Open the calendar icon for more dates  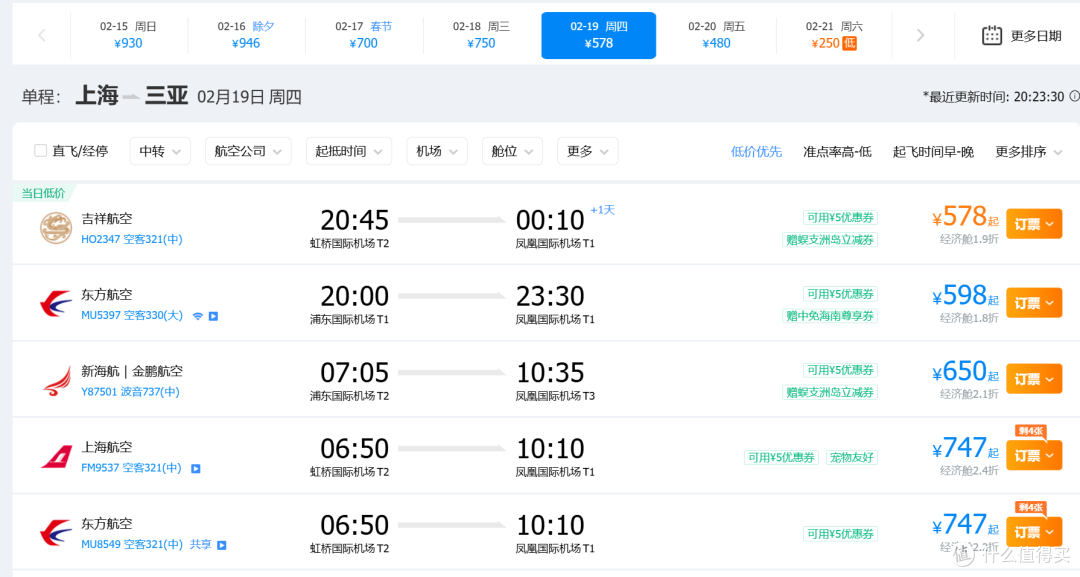point(992,35)
